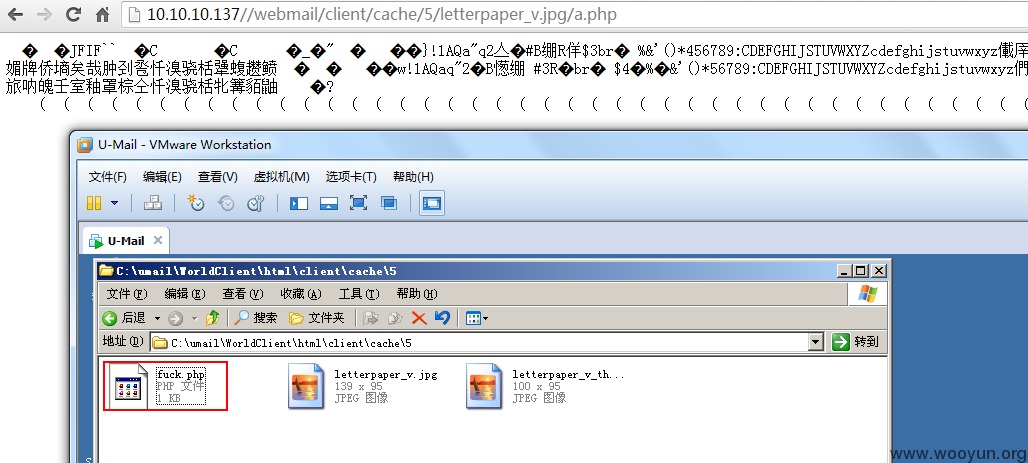Open Explorer 查看(V) menu in guest window
The height and width of the screenshot is (463, 1028).
pos(243,293)
